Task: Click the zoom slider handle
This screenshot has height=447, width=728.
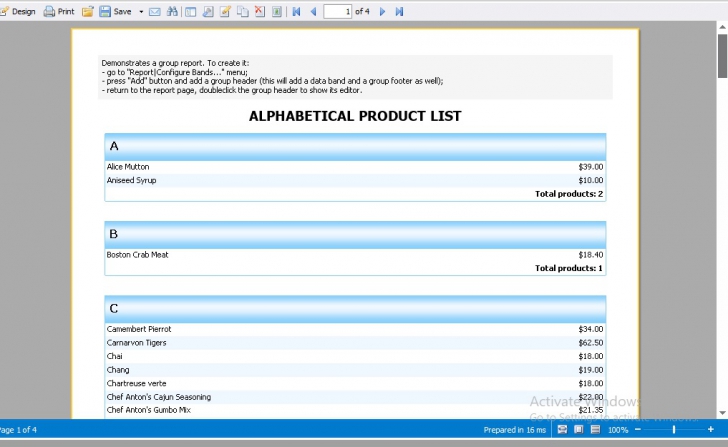Action: (674, 430)
